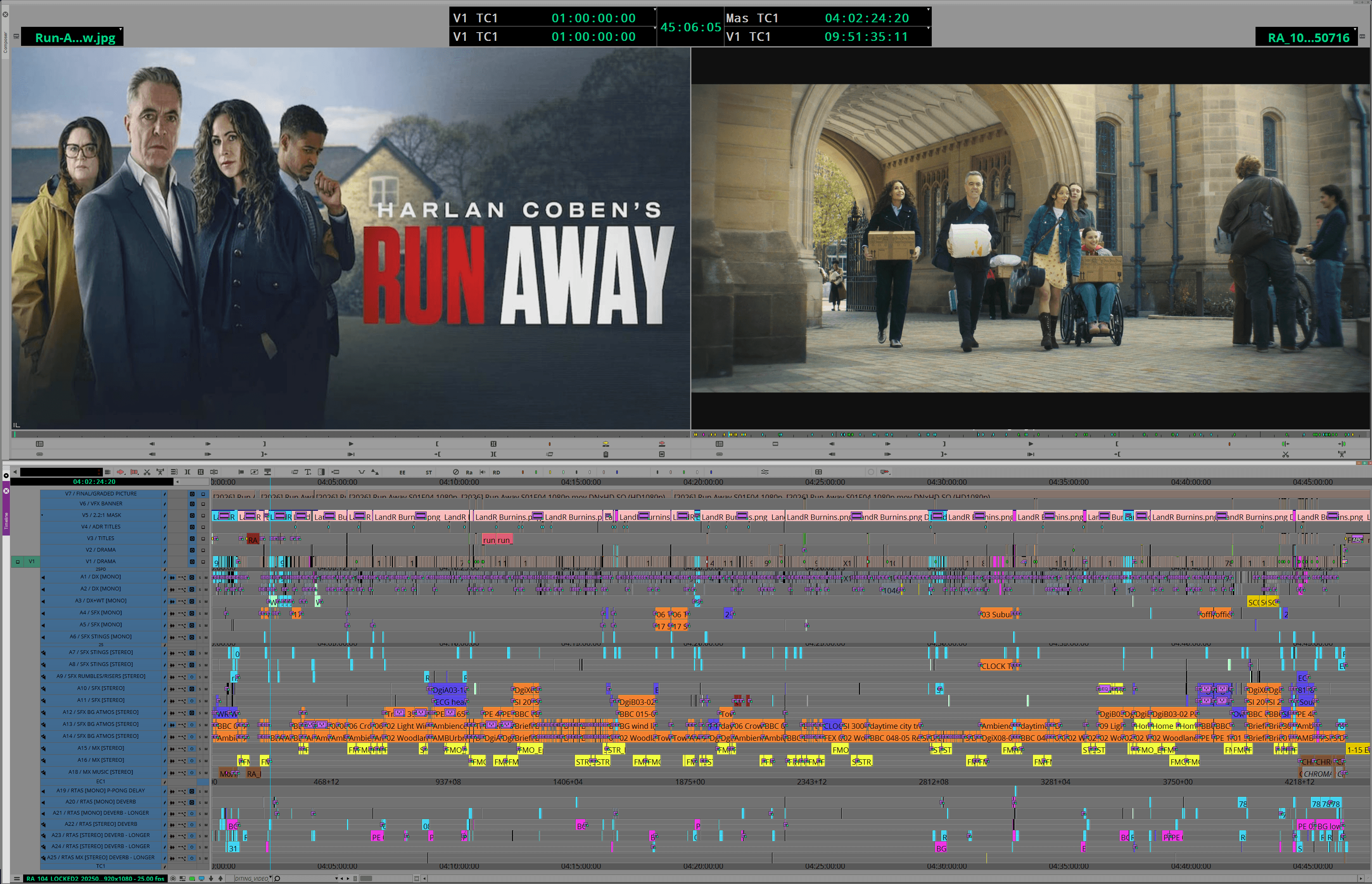Image resolution: width=1372 pixels, height=884 pixels.
Task: Click the Title tool T icon
Action: [x=308, y=472]
